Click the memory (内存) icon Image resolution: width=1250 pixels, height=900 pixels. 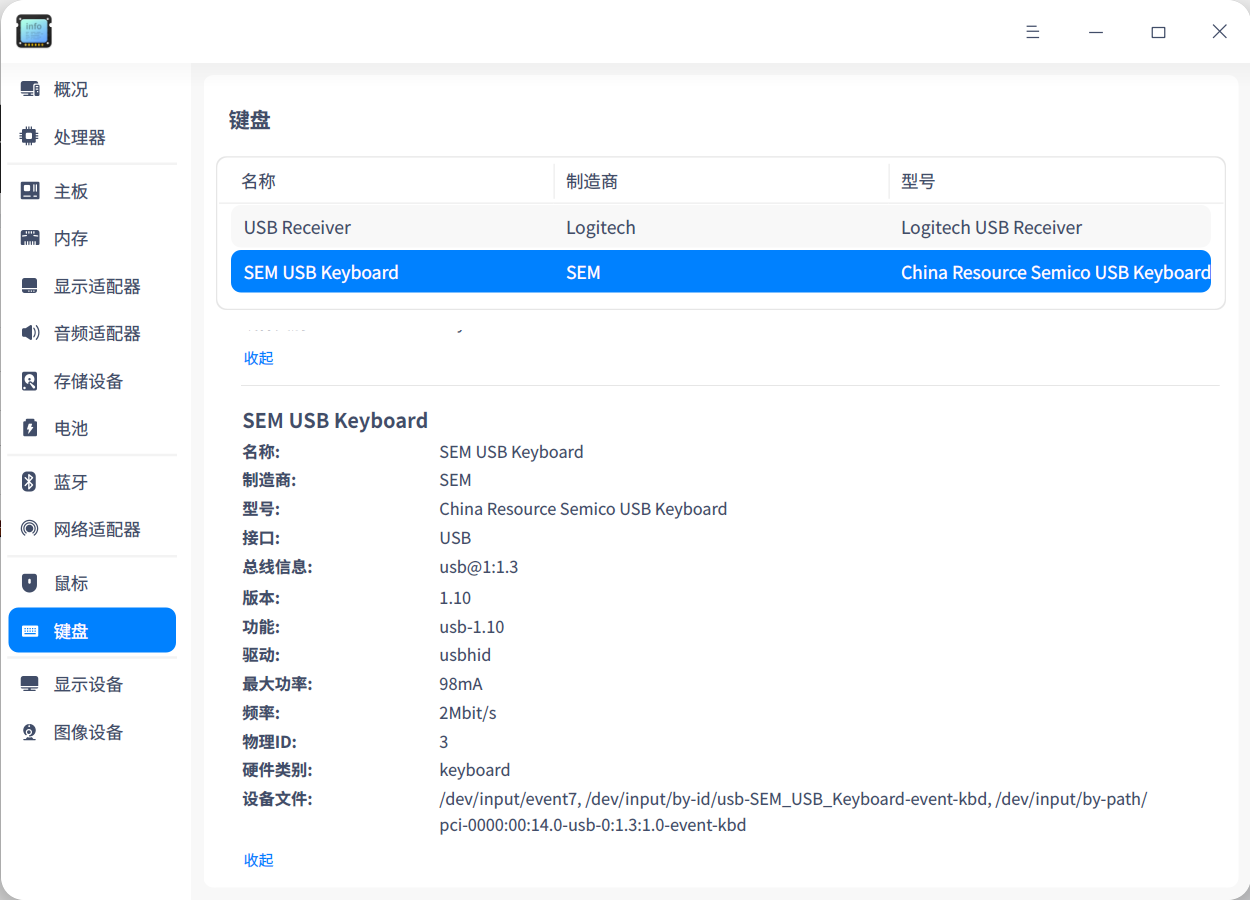(30, 238)
